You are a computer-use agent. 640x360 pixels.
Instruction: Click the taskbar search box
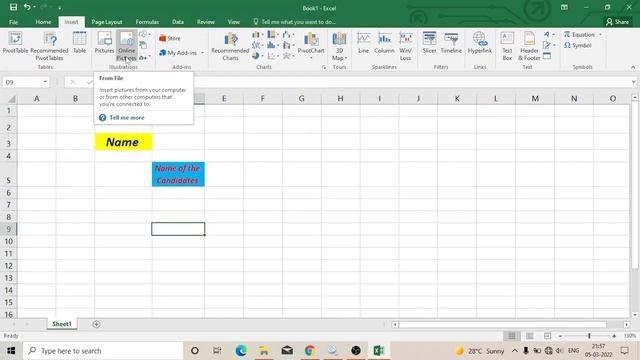coord(103,351)
